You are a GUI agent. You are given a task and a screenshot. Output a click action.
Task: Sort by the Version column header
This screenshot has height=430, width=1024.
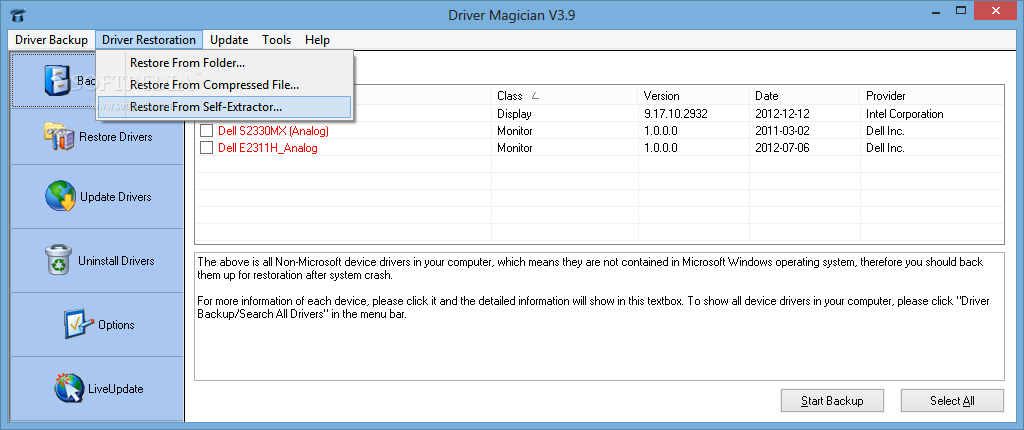(x=694, y=95)
